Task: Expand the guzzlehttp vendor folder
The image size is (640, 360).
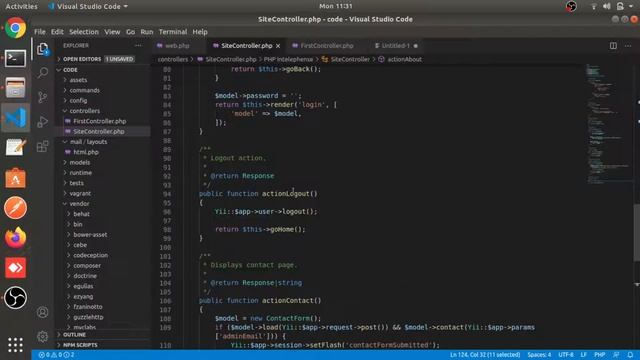Action: 103,317
